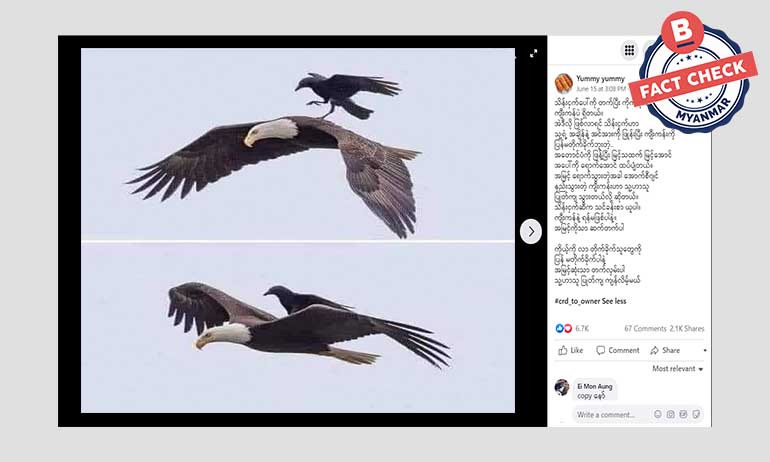Open share options arrow beside Share
The height and width of the screenshot is (462, 770).
click(705, 351)
